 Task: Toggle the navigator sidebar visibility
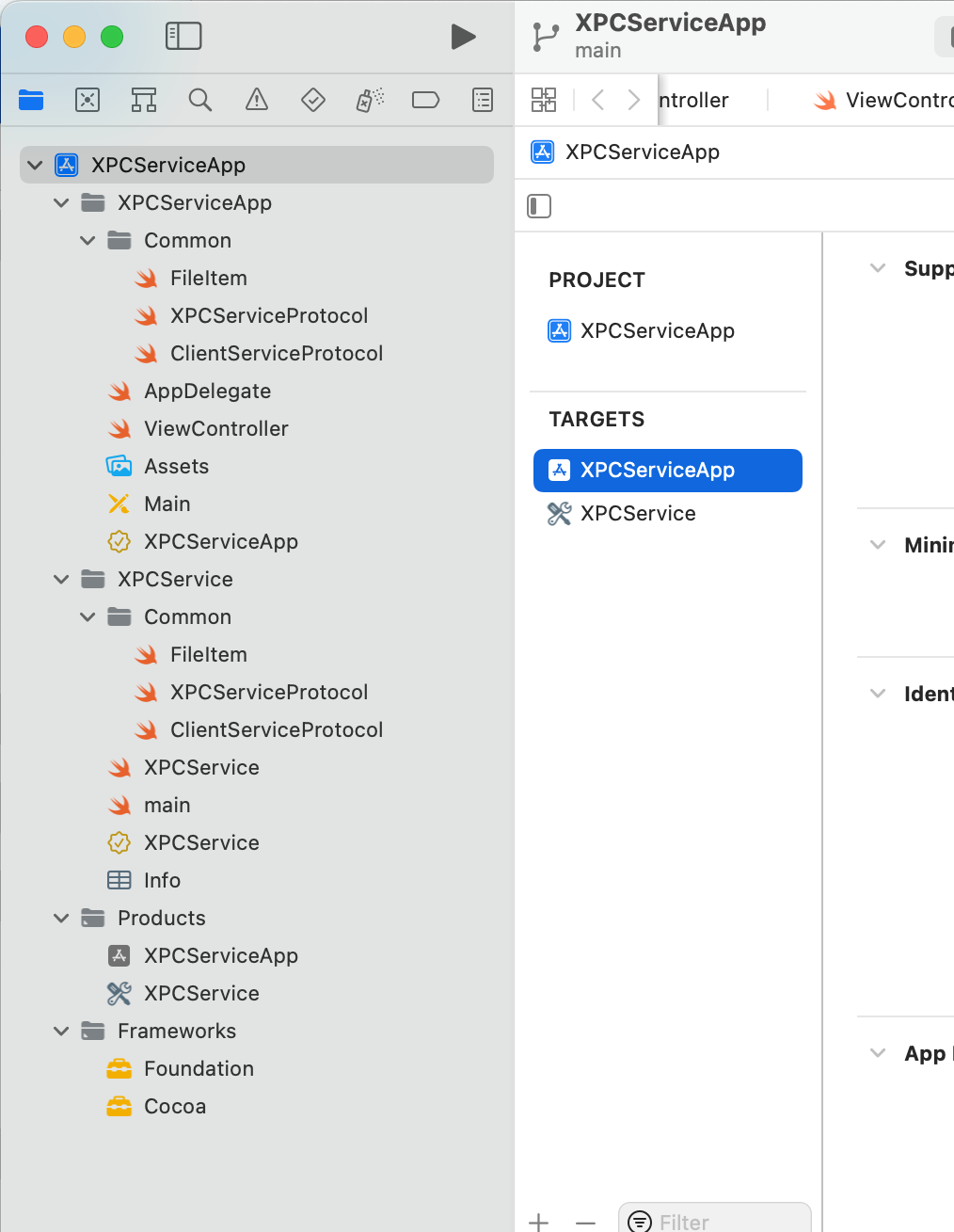point(183,36)
